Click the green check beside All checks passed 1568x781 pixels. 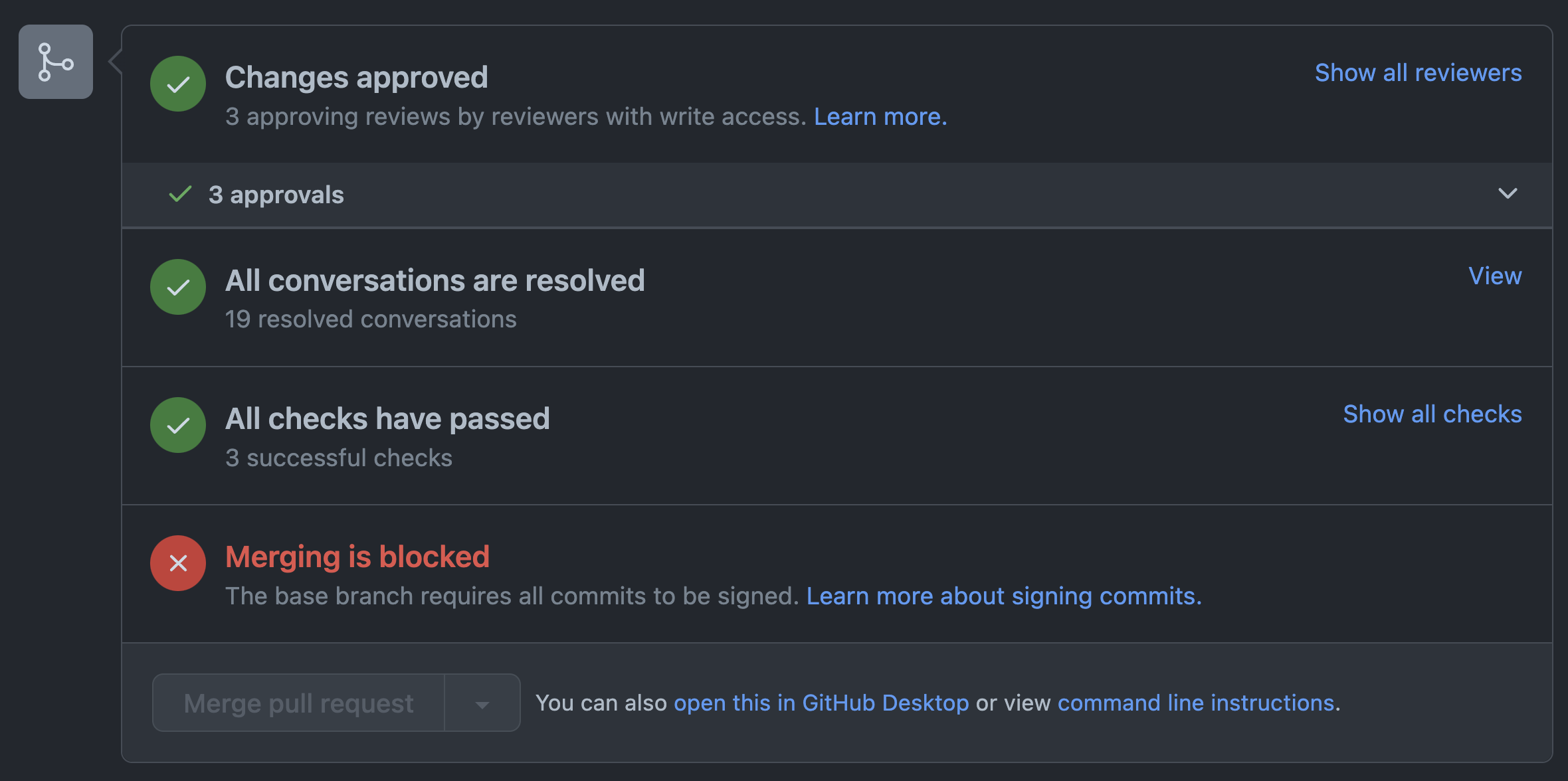[x=177, y=425]
